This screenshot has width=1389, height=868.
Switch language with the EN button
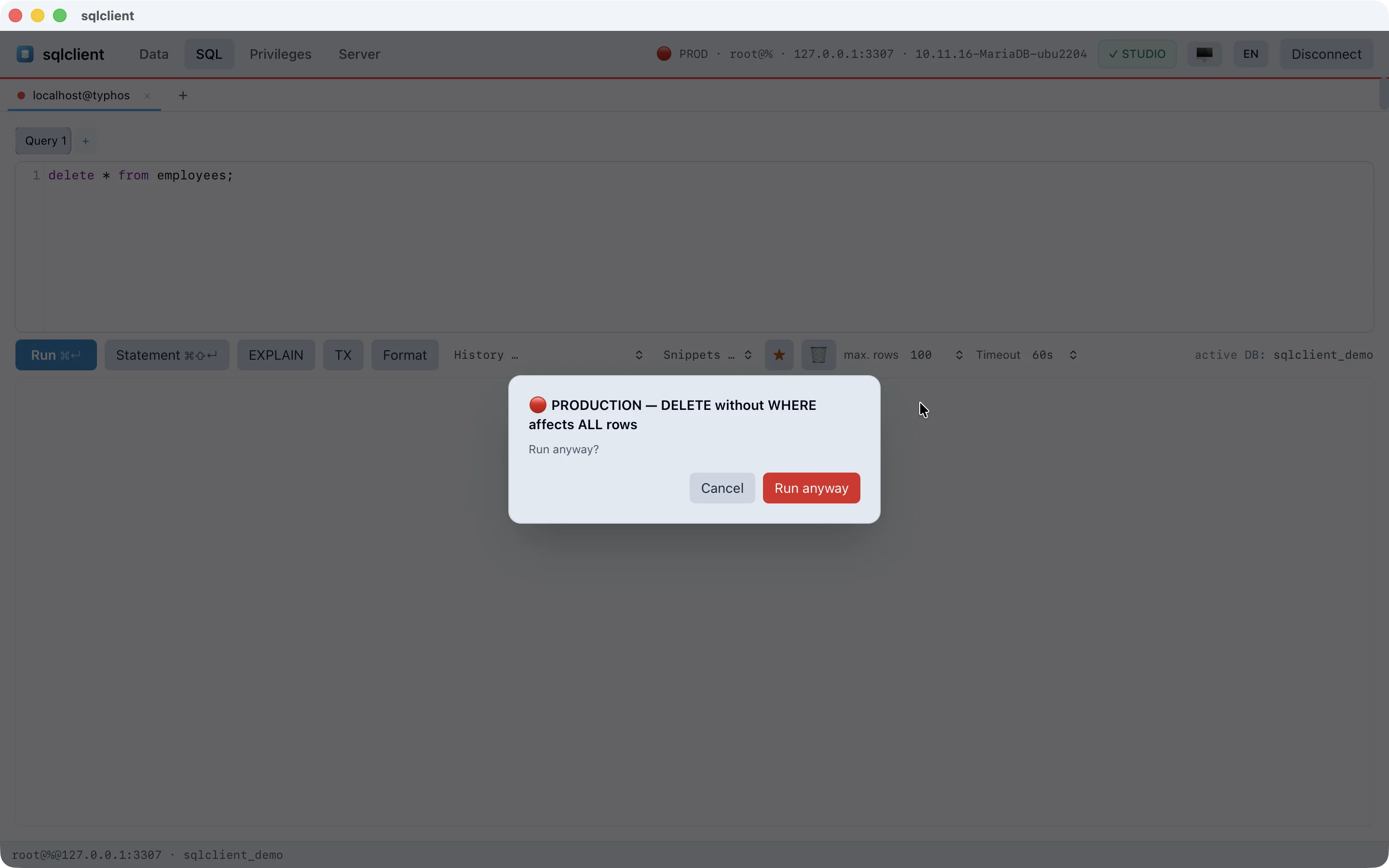[x=1251, y=54]
